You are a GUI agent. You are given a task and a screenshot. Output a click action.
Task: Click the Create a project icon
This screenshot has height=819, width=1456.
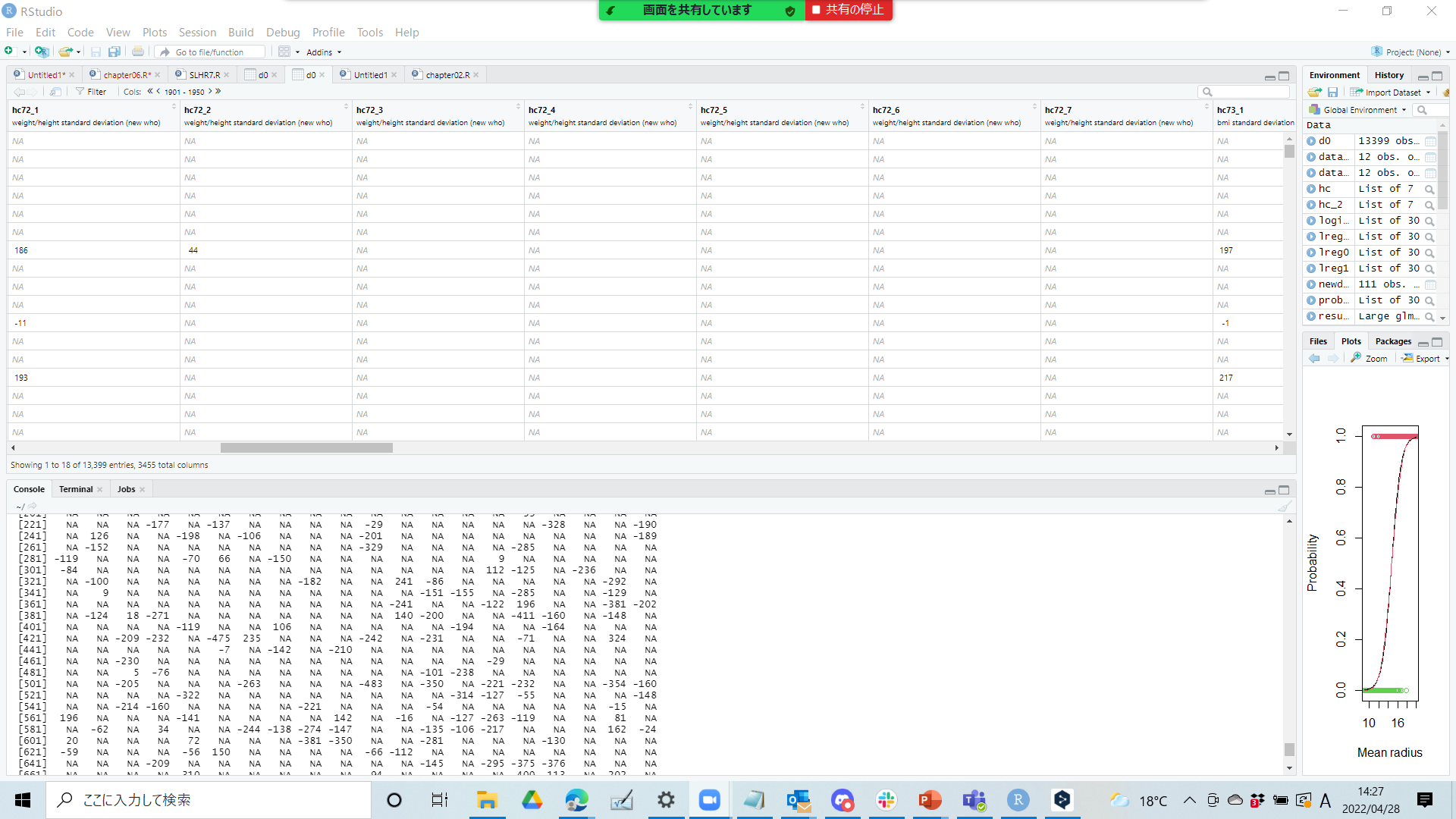[42, 52]
